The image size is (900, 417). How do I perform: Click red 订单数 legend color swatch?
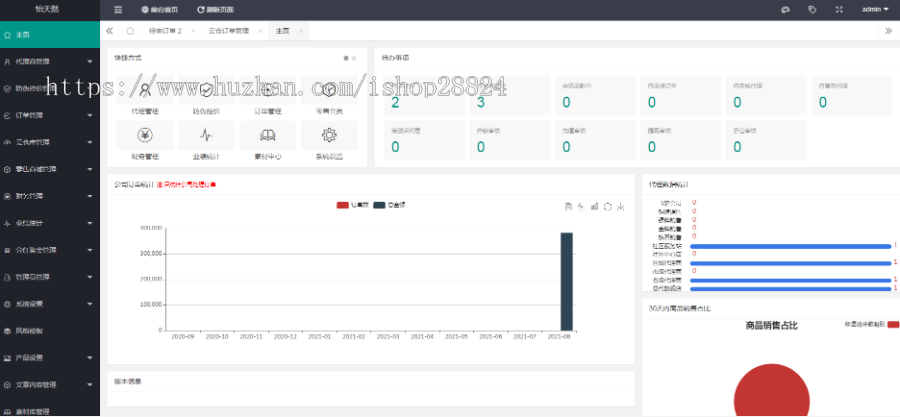point(343,205)
